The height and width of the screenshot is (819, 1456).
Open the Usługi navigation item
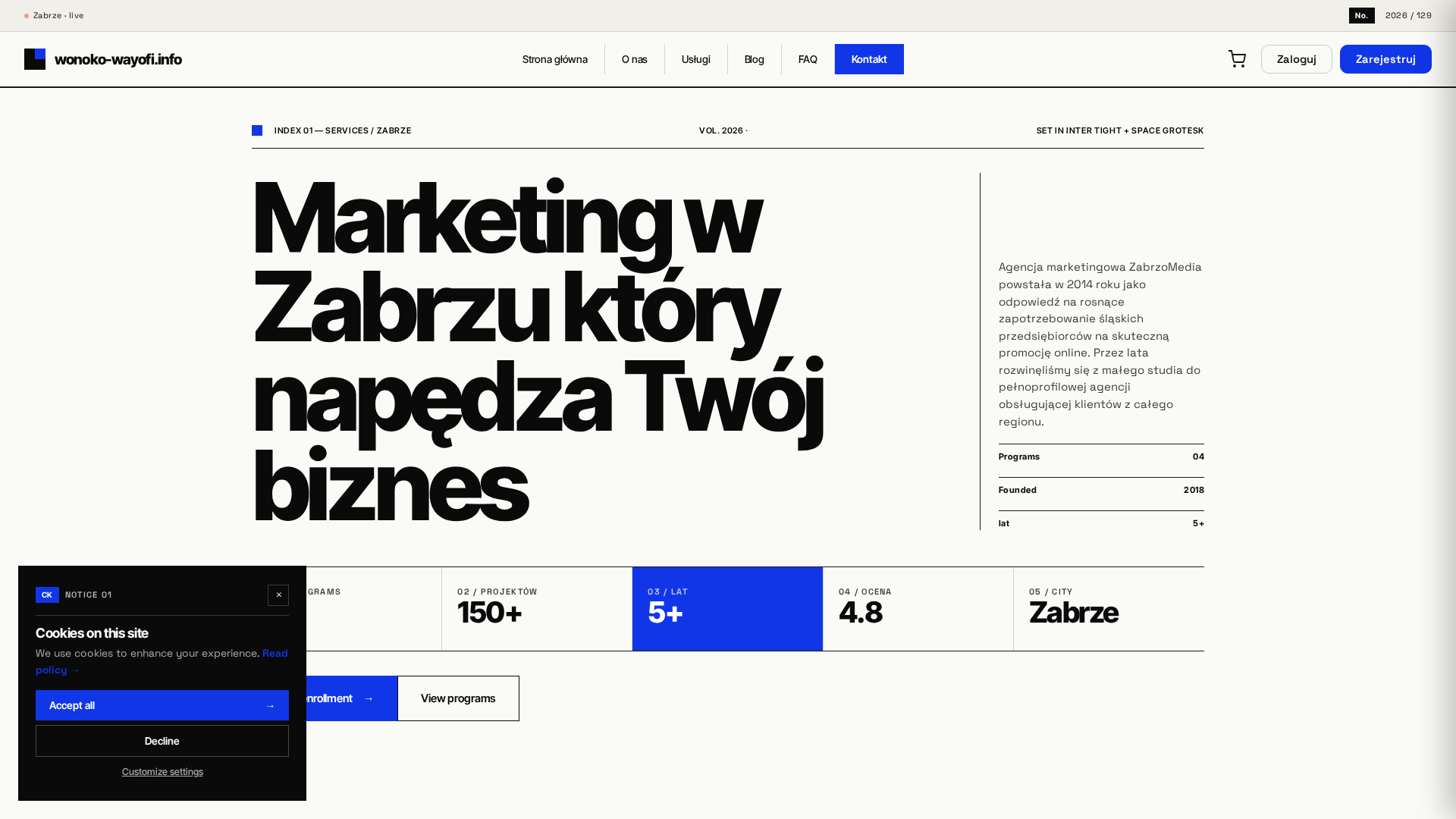pos(696,59)
